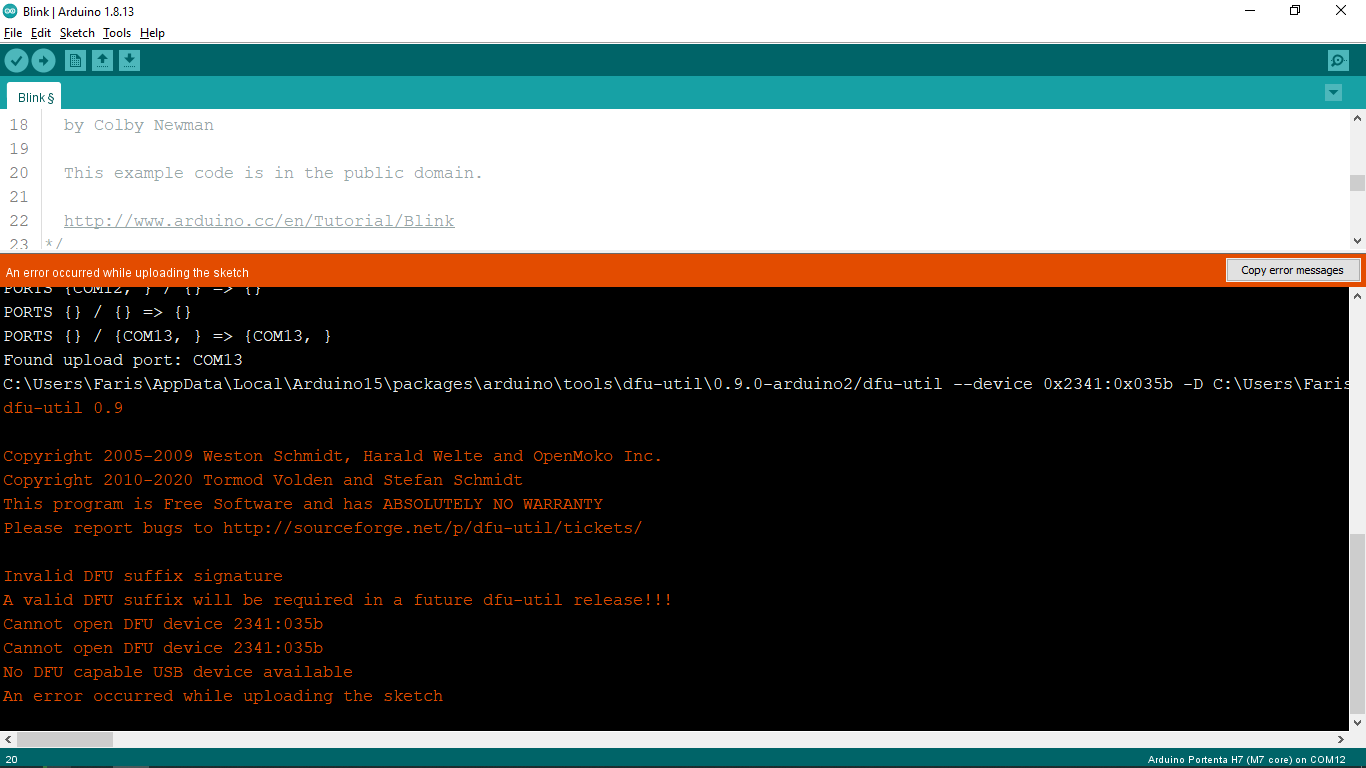Open the Serial Monitor icon
This screenshot has height=768, width=1366.
click(x=1338, y=61)
